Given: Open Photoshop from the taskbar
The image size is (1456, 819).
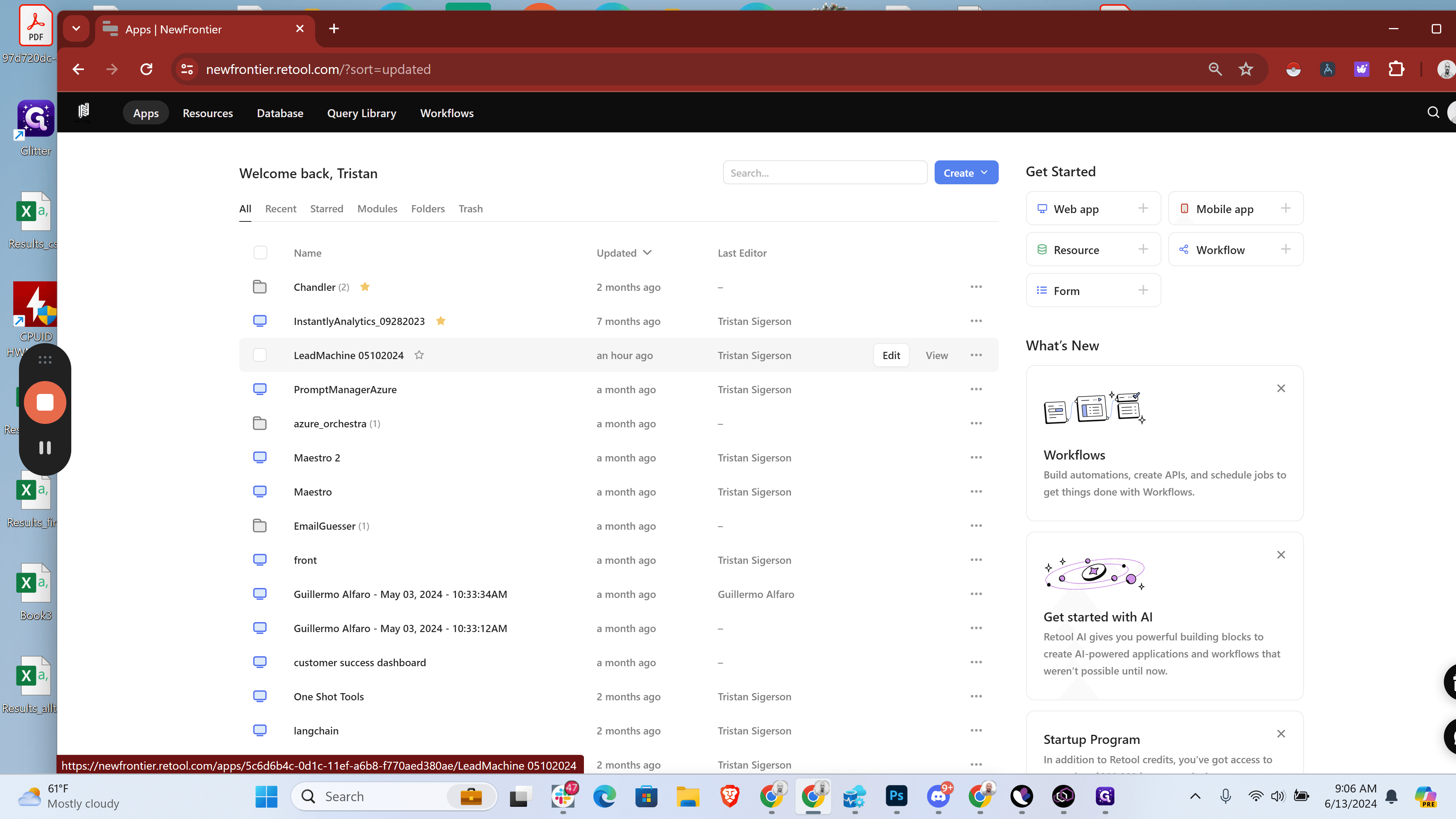Looking at the screenshot, I should tap(896, 796).
